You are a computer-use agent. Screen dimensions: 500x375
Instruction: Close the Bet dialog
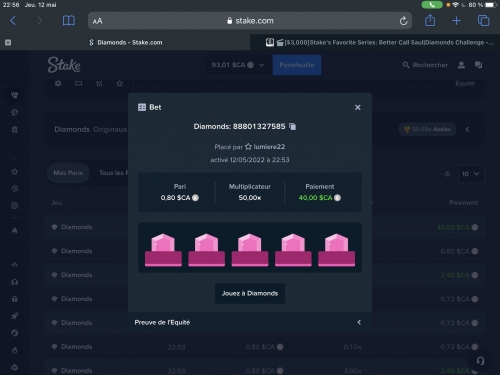(x=358, y=107)
